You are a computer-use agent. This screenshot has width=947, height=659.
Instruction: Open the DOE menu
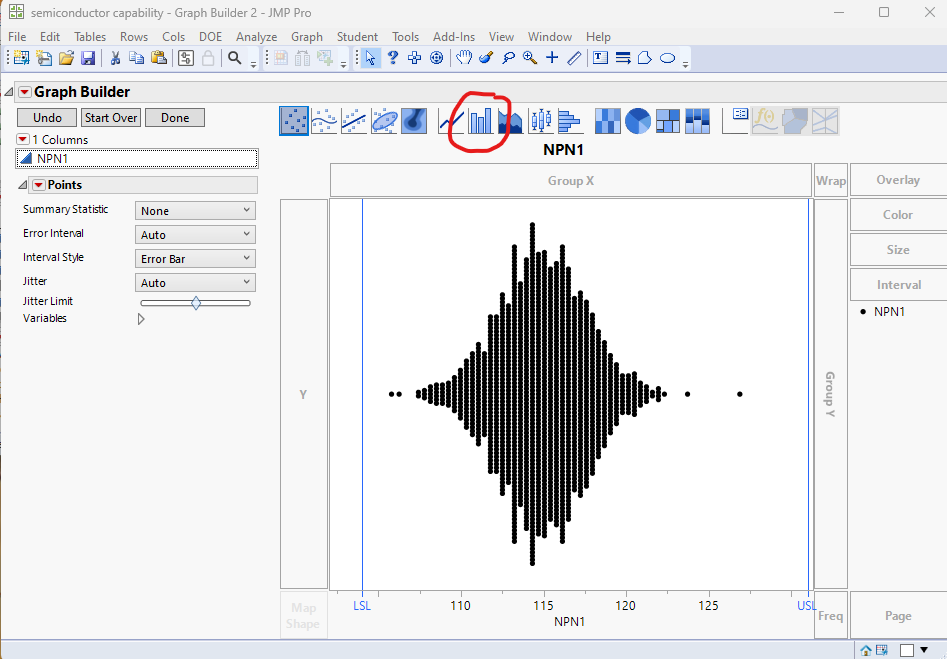pyautogui.click(x=210, y=37)
